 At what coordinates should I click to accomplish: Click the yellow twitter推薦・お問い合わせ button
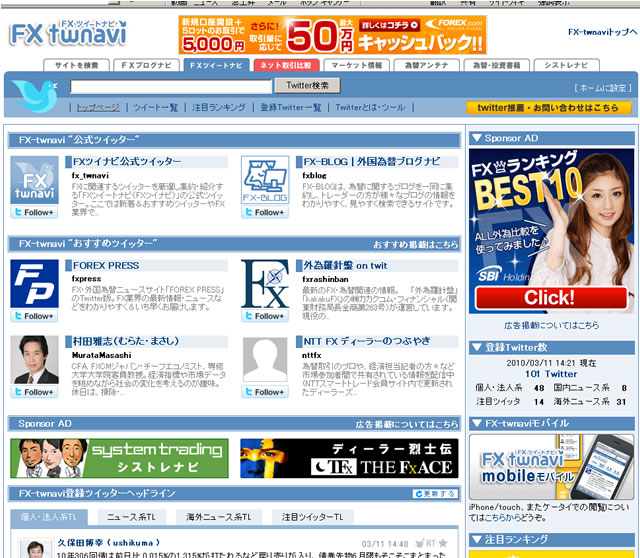[x=549, y=108]
